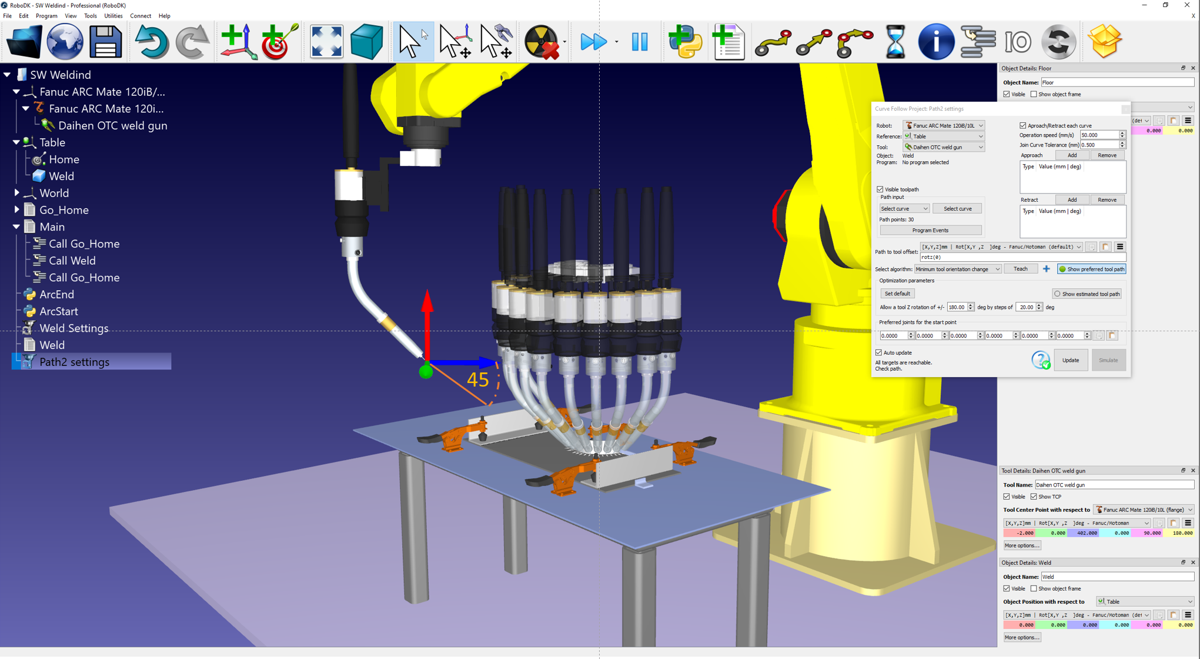Open the Tool dropdown Daihen OTC weld gun
Viewport: 1200px width, 659px height.
(x=944, y=147)
